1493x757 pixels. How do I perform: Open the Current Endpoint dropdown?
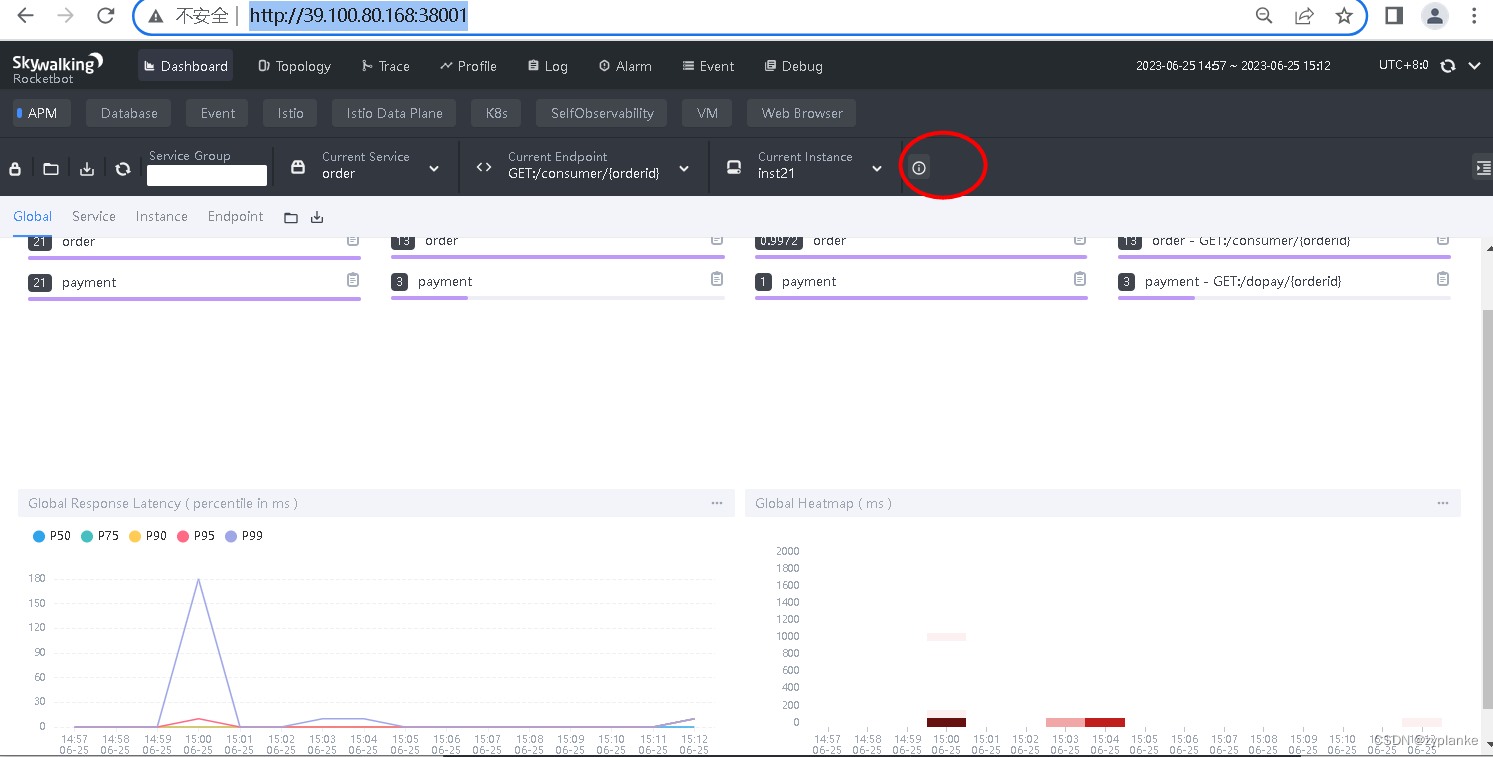(x=684, y=168)
